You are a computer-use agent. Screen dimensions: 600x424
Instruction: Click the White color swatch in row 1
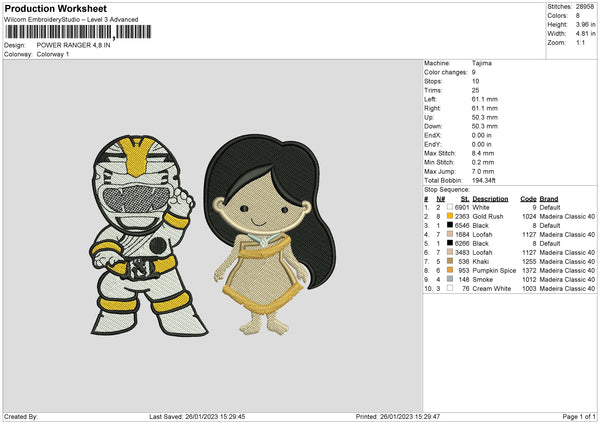pyautogui.click(x=450, y=207)
